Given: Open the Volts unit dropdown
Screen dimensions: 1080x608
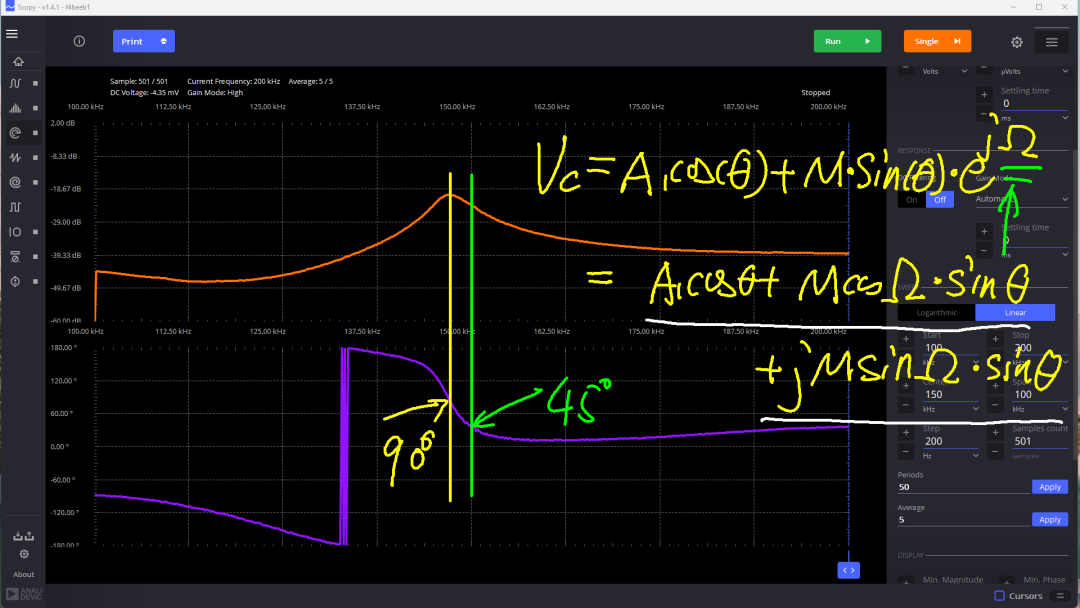Looking at the screenshot, I should point(945,71).
